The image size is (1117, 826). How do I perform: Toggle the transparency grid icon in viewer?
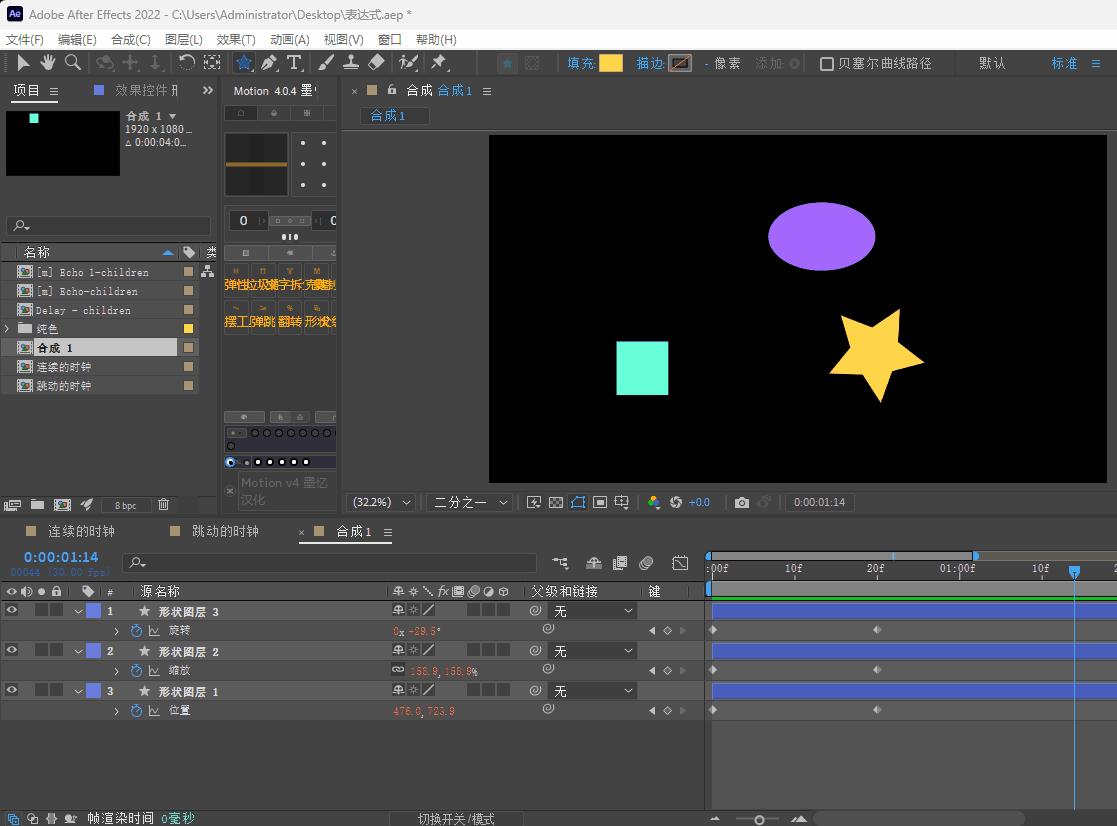click(556, 502)
